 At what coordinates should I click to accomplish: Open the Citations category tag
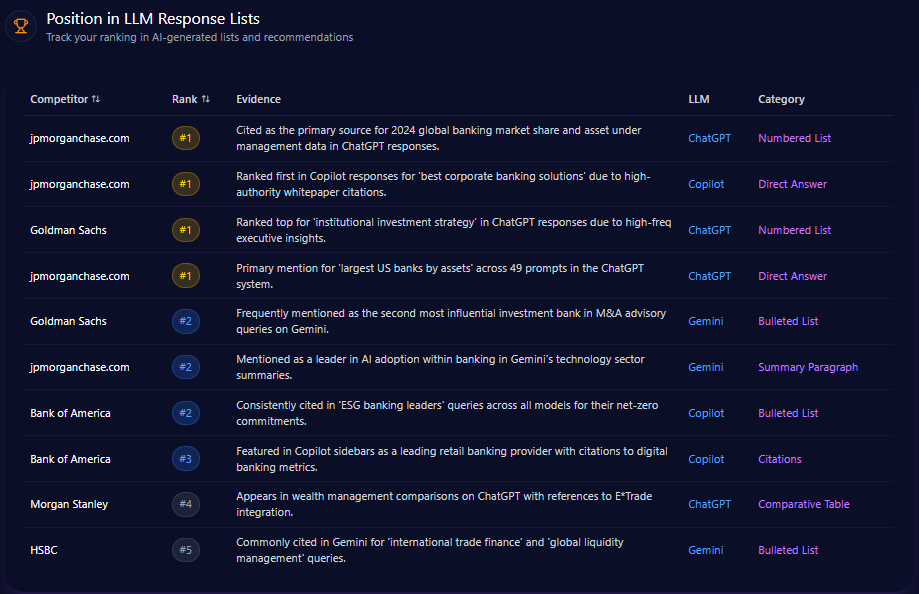pos(779,459)
